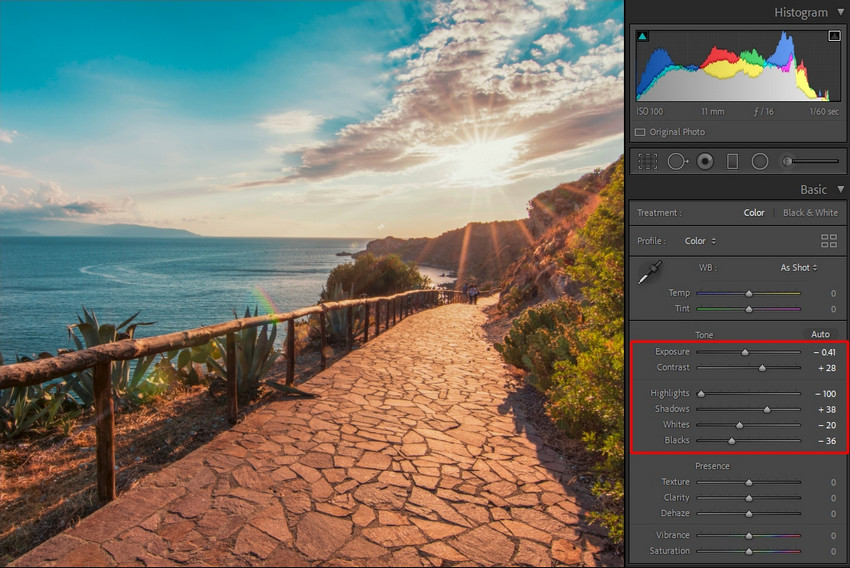Choose Black & White treatment

810,212
